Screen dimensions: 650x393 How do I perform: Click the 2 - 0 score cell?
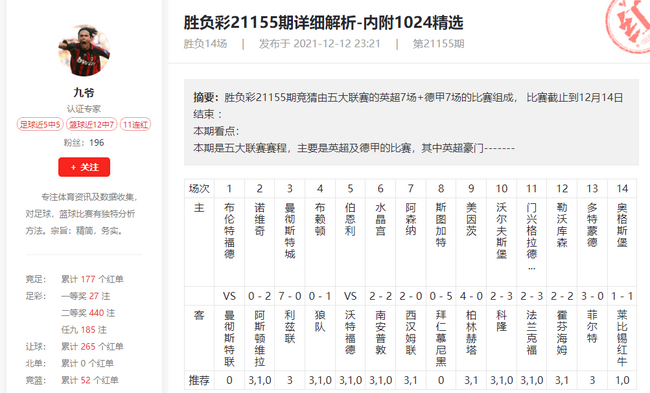pyautogui.click(x=411, y=296)
